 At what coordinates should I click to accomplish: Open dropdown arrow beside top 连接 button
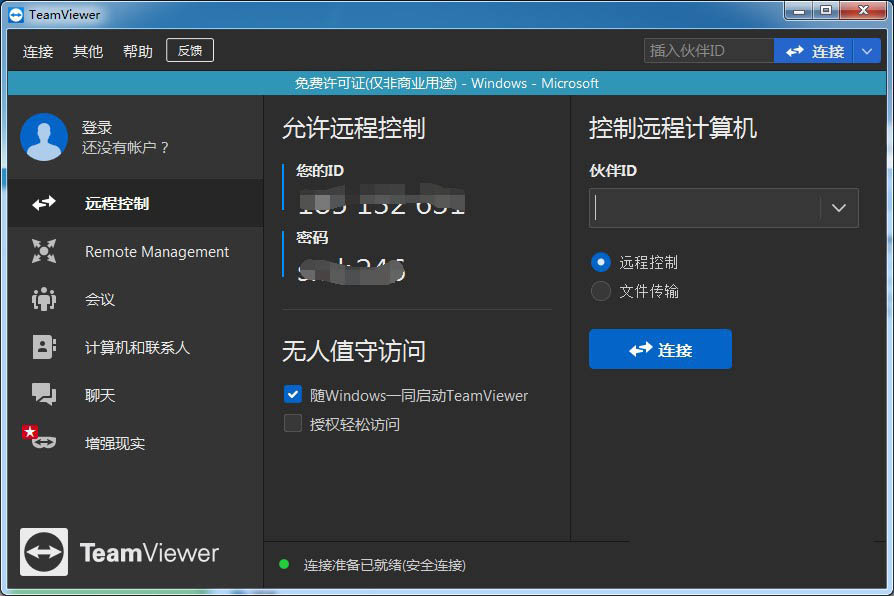(867, 51)
